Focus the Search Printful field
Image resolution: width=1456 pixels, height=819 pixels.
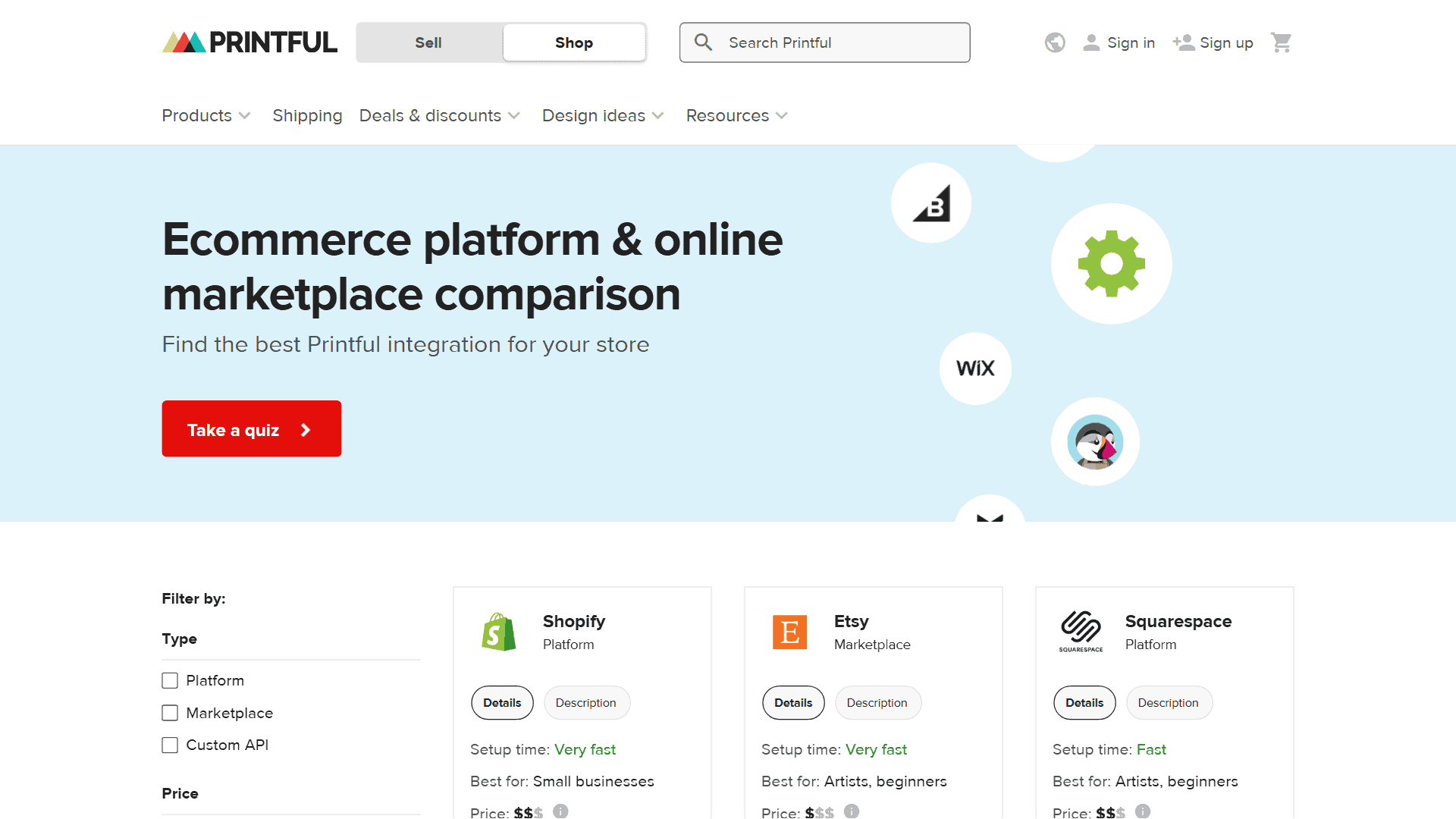(825, 42)
